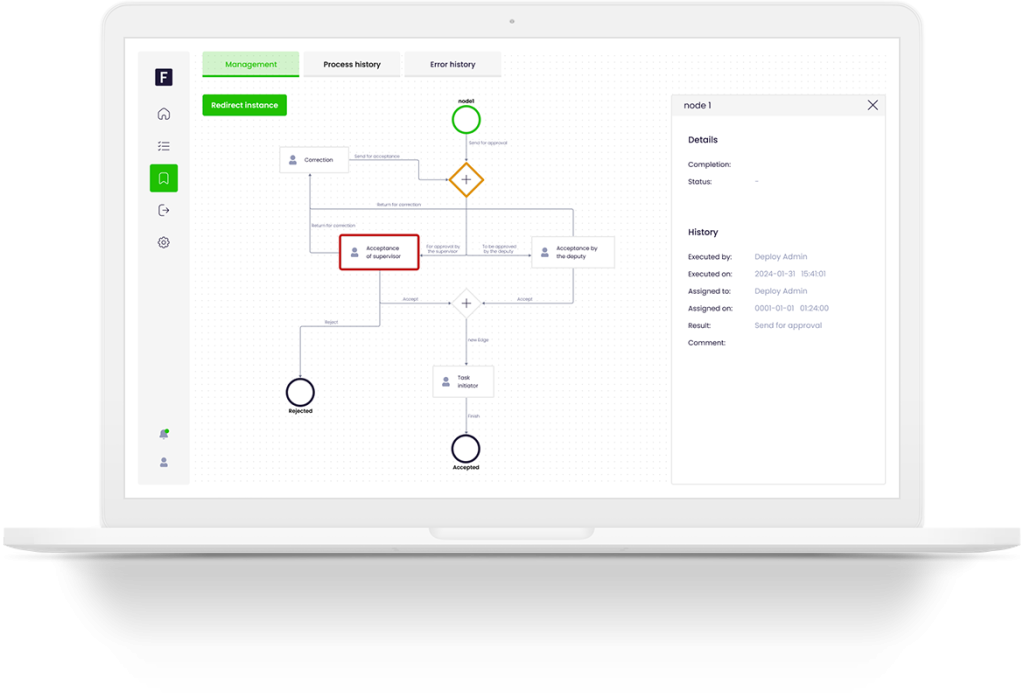This screenshot has width=1024, height=698.
Task: Click the F logo in sidebar
Action: pyautogui.click(x=164, y=77)
